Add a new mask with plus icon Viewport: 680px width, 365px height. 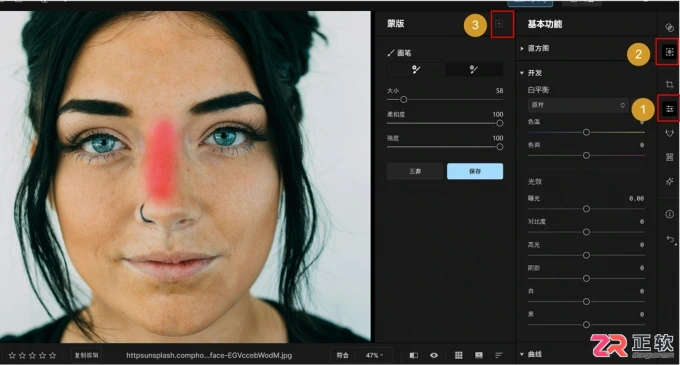click(499, 24)
